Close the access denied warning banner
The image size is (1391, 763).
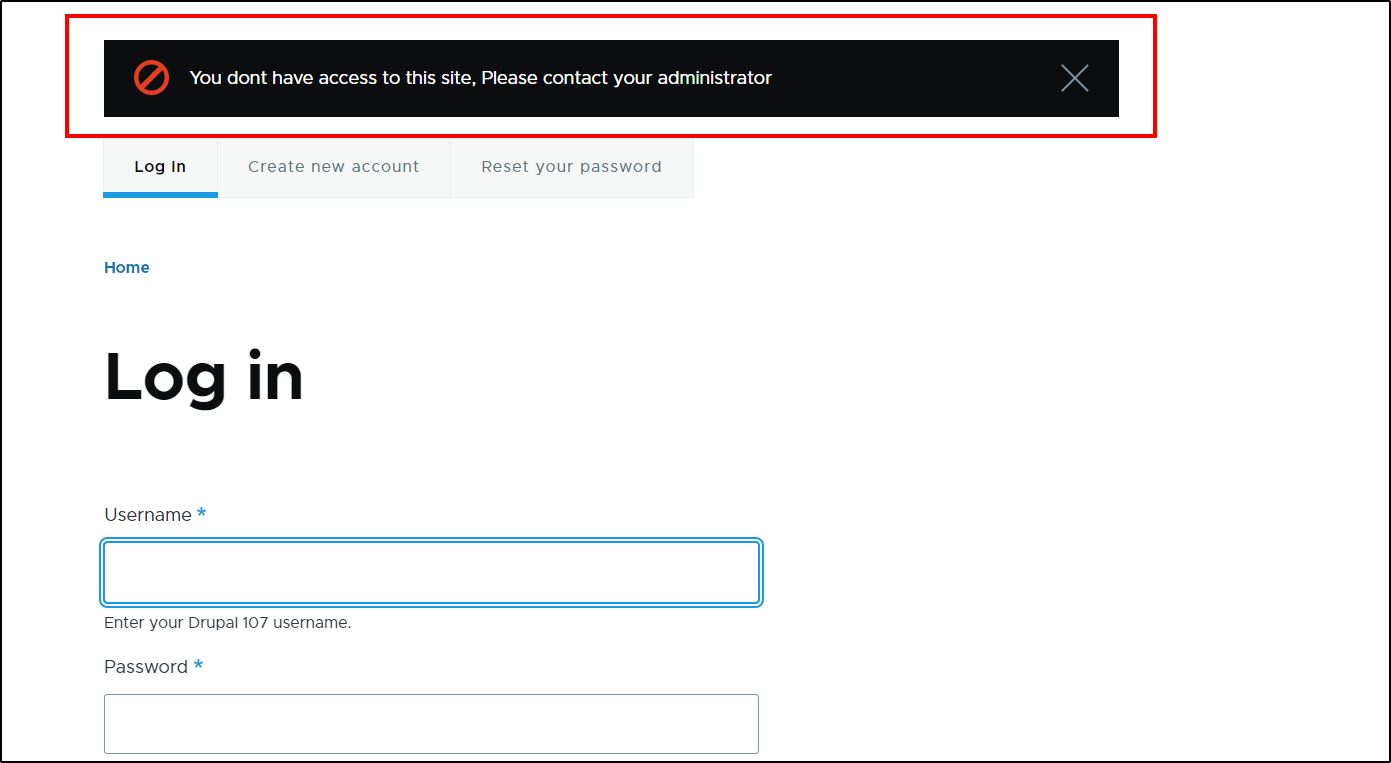(1075, 77)
